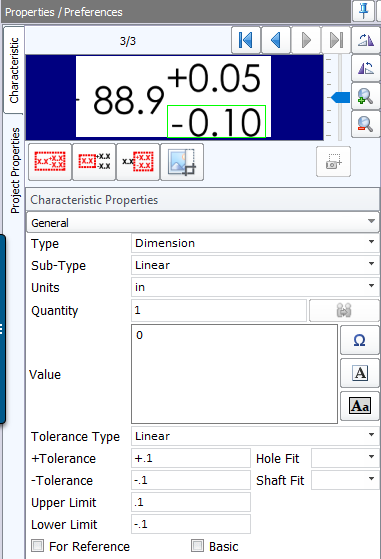
Task: Select the tolerance-only extraction box icon
Action: (x=138, y=162)
